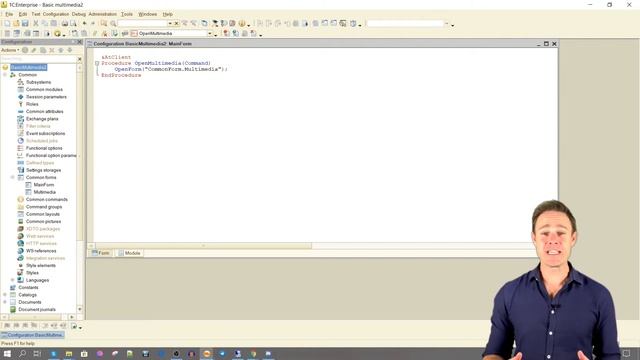
Task: Select Roles in the tree
Action: point(32,104)
